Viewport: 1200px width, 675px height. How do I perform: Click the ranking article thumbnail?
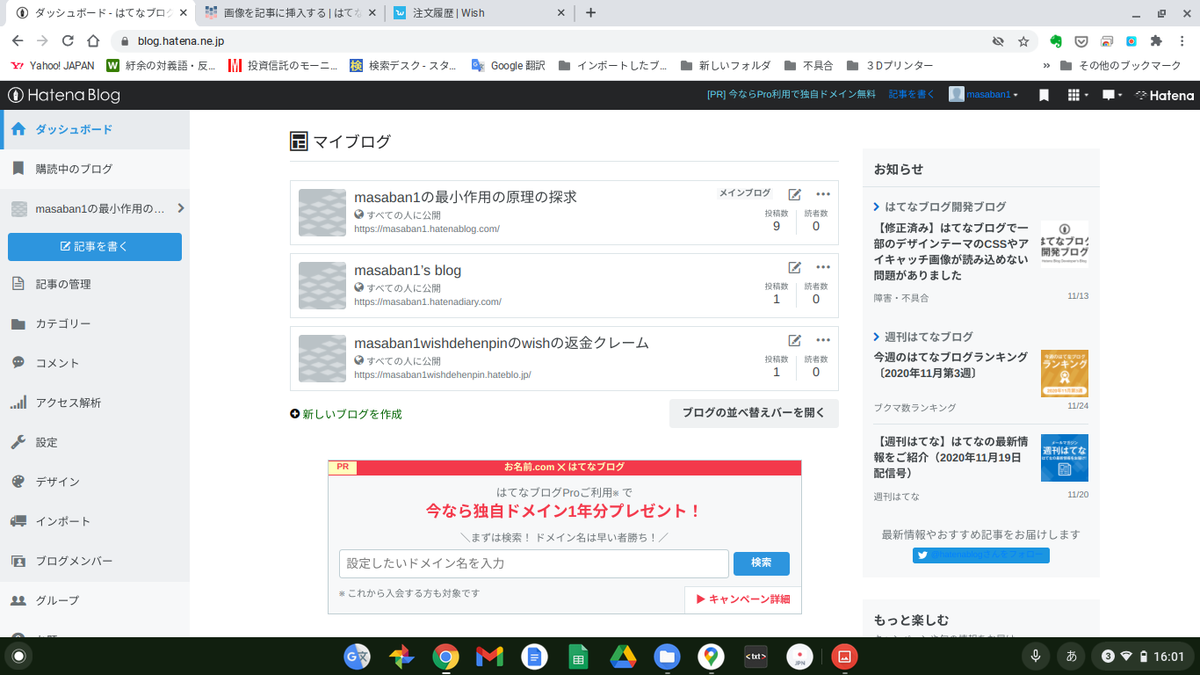click(1064, 373)
